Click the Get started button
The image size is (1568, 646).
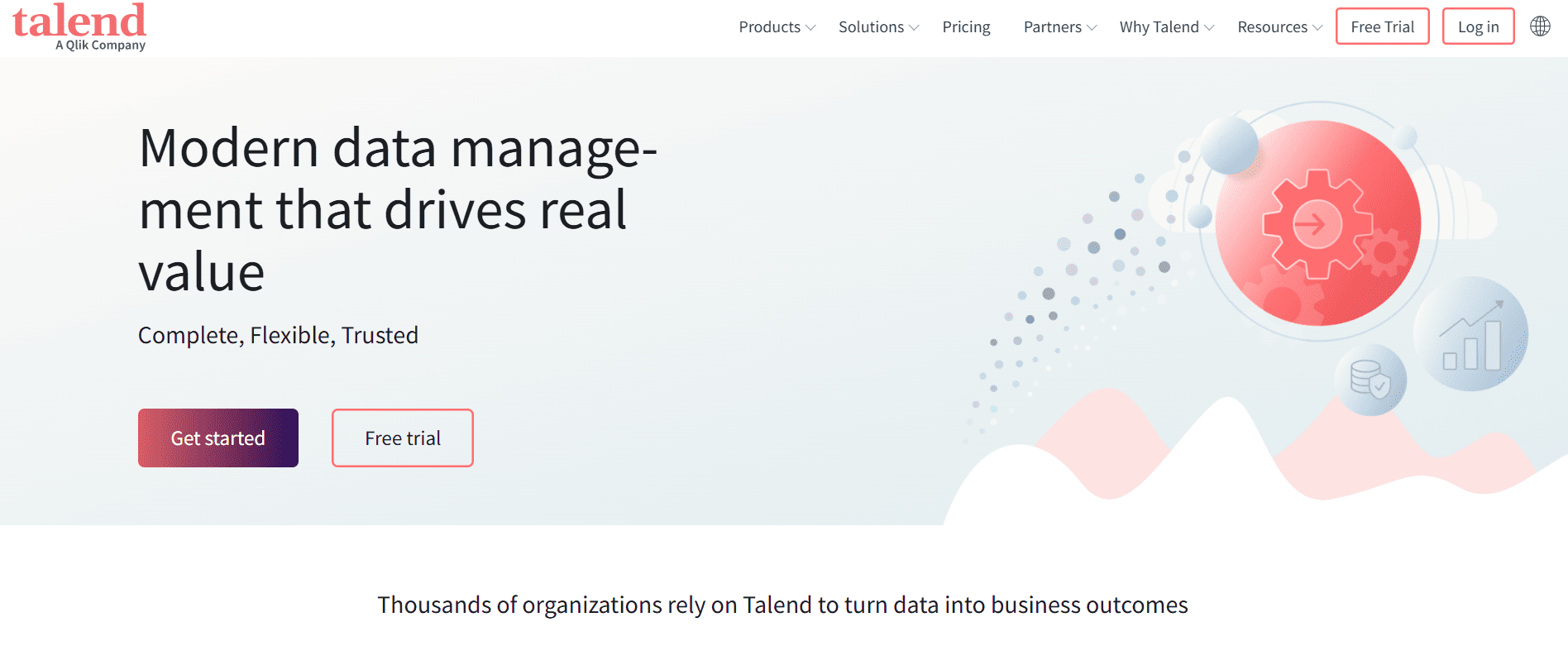(x=218, y=438)
